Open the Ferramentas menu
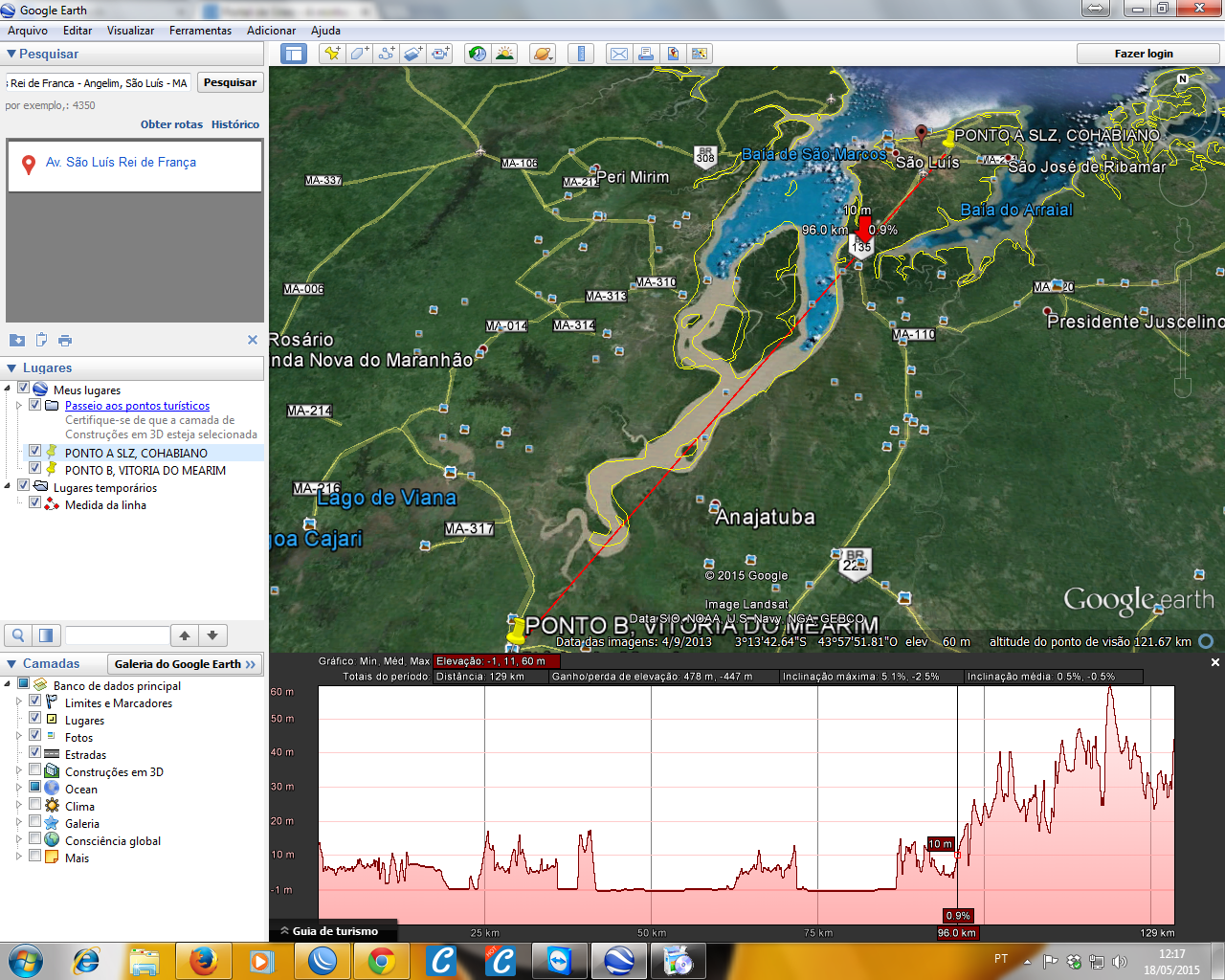Image resolution: width=1225 pixels, height=980 pixels. 200,31
